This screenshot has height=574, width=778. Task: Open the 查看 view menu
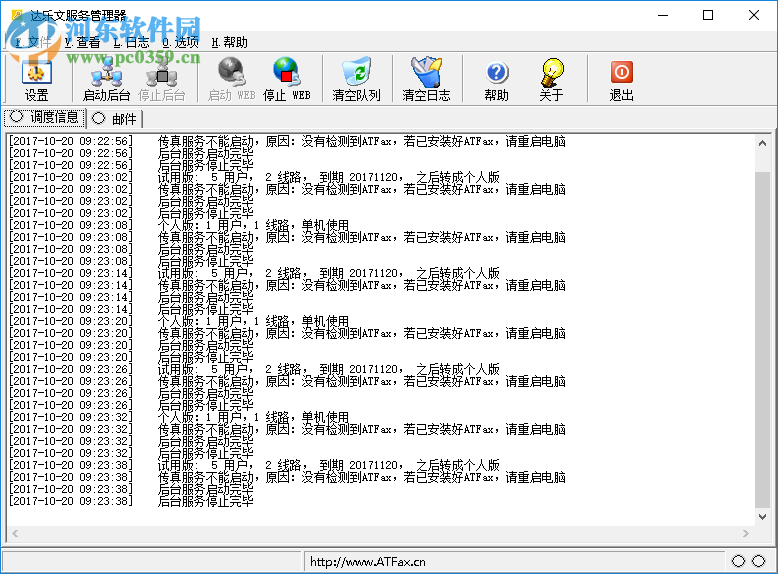[82, 42]
